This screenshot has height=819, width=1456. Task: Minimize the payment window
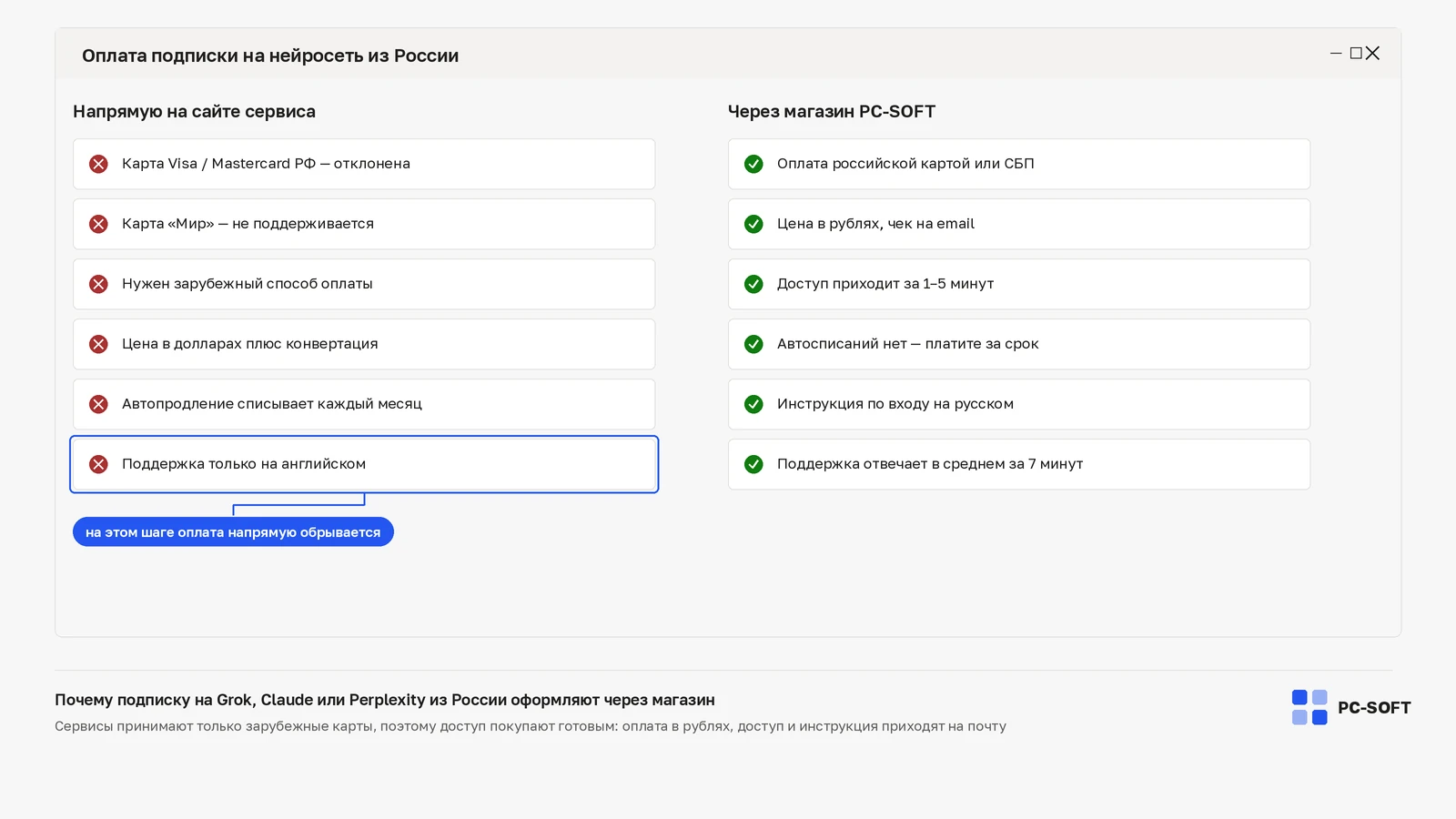pos(1336,54)
